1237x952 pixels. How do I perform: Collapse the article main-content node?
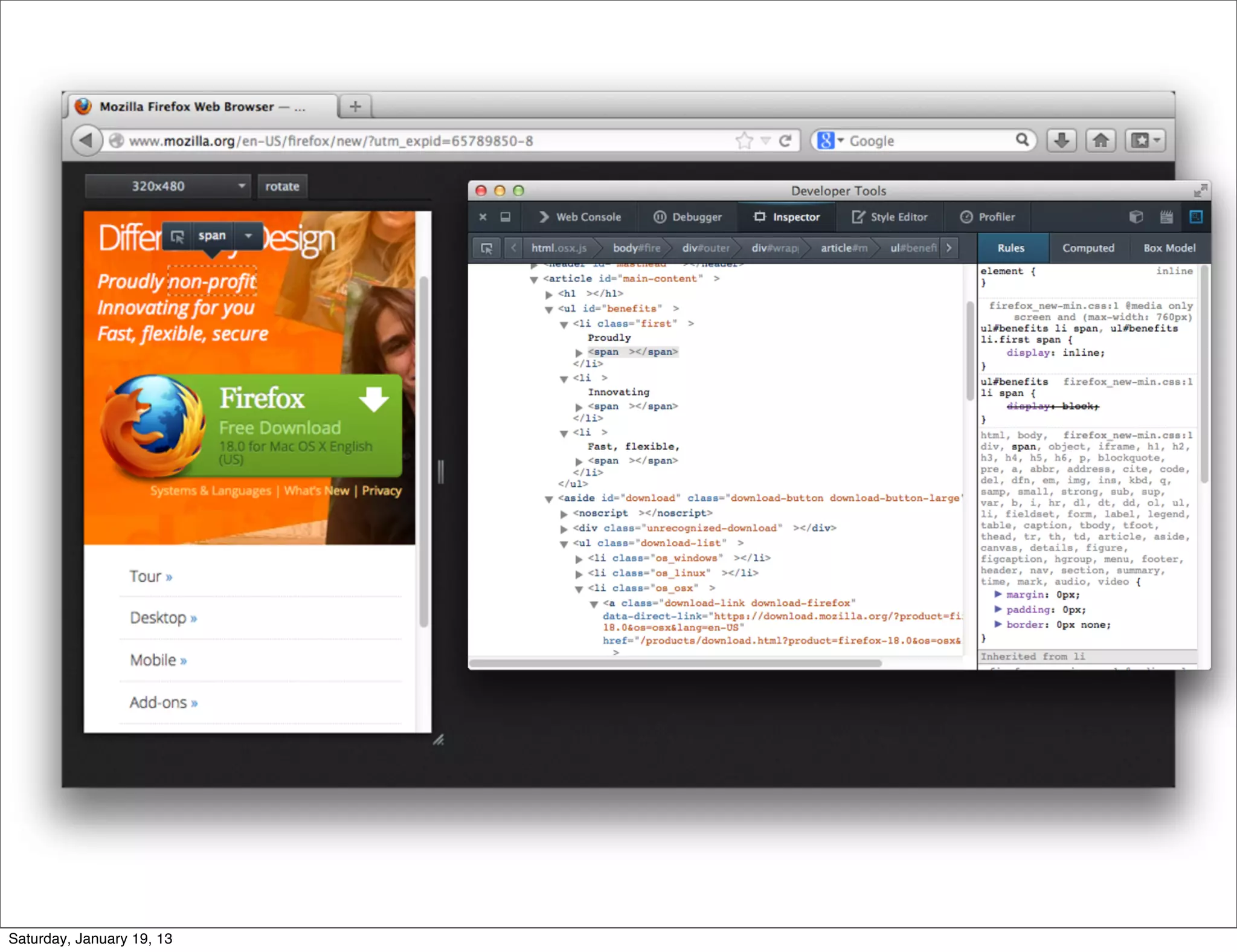(534, 280)
